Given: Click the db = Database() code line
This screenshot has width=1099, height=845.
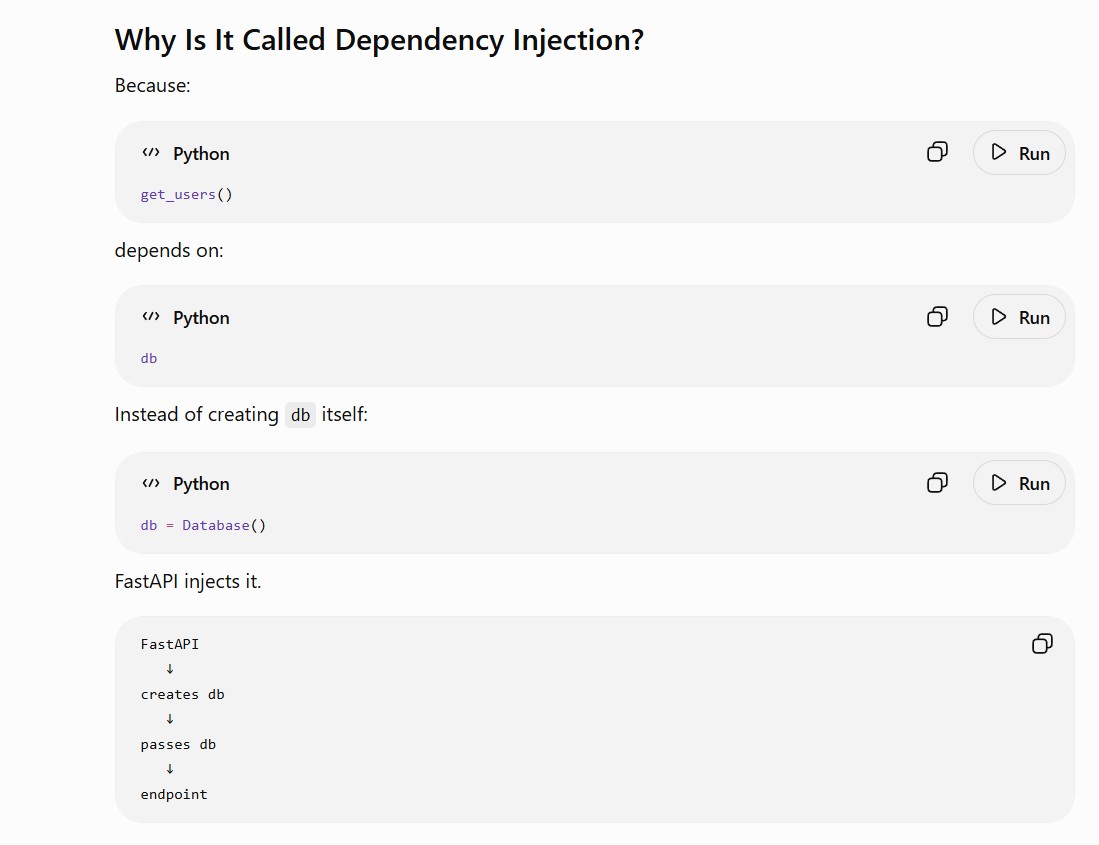Looking at the screenshot, I should (203, 525).
